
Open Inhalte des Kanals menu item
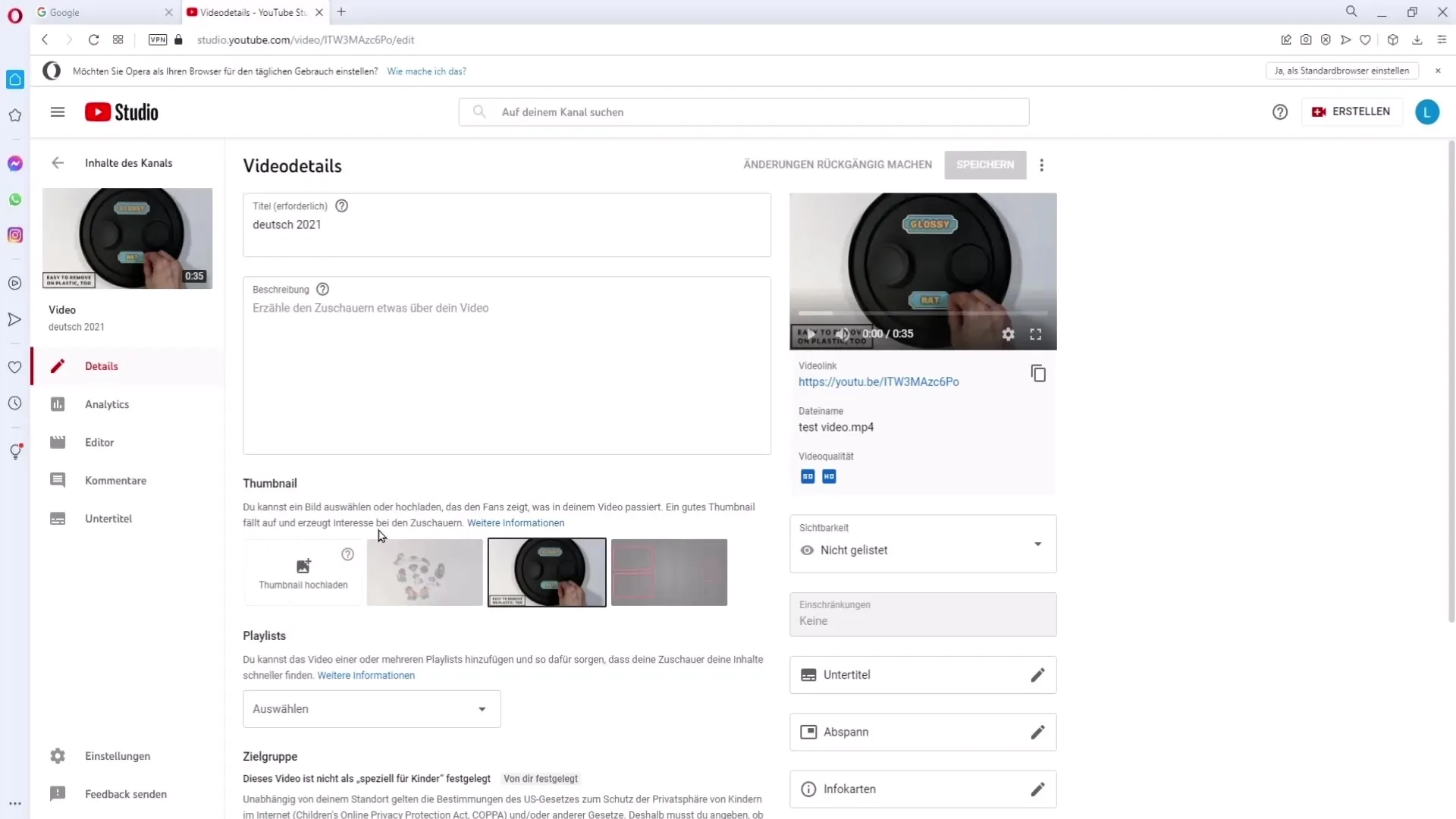coord(128,162)
